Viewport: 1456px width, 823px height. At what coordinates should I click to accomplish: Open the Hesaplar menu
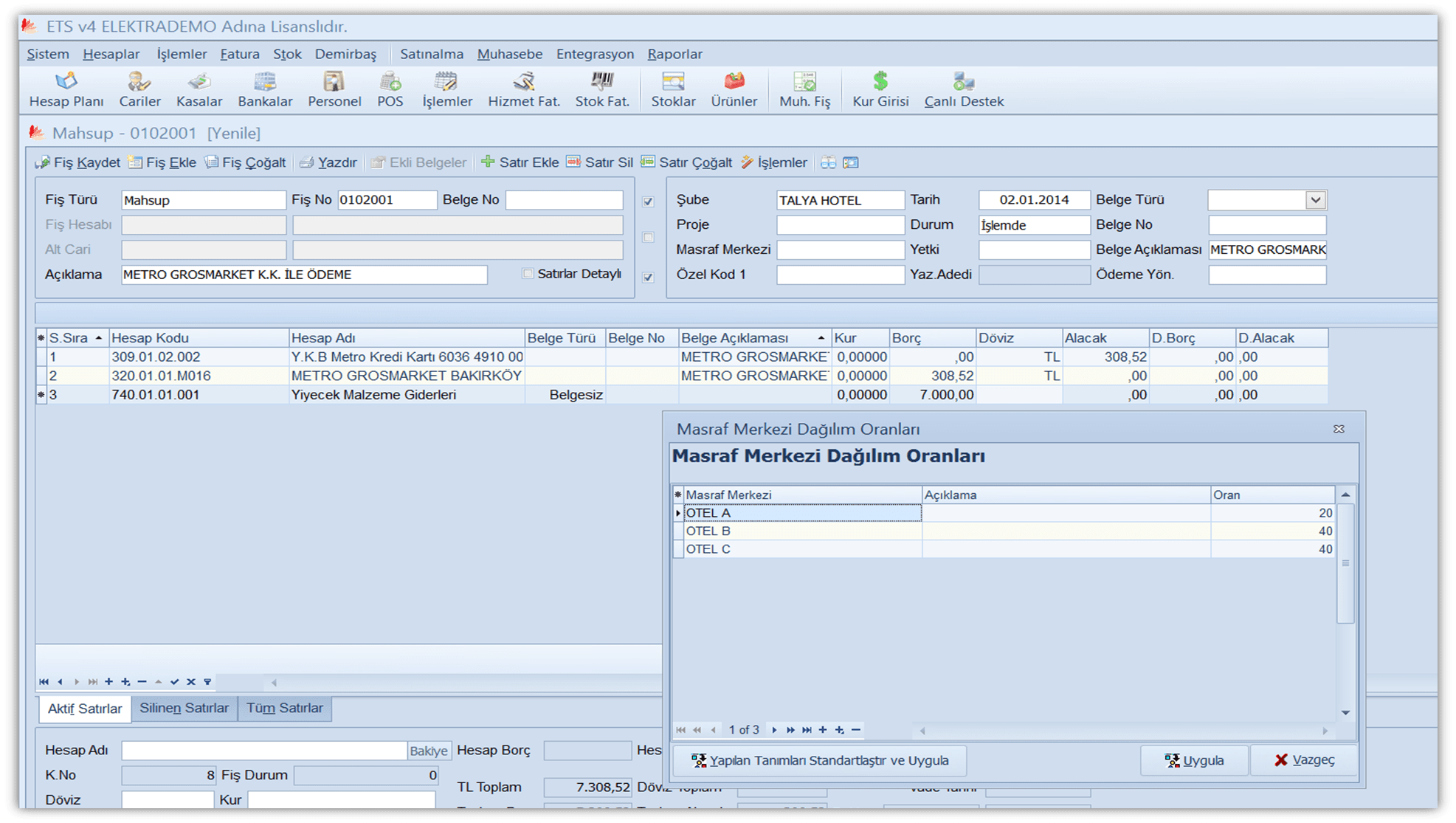click(111, 54)
